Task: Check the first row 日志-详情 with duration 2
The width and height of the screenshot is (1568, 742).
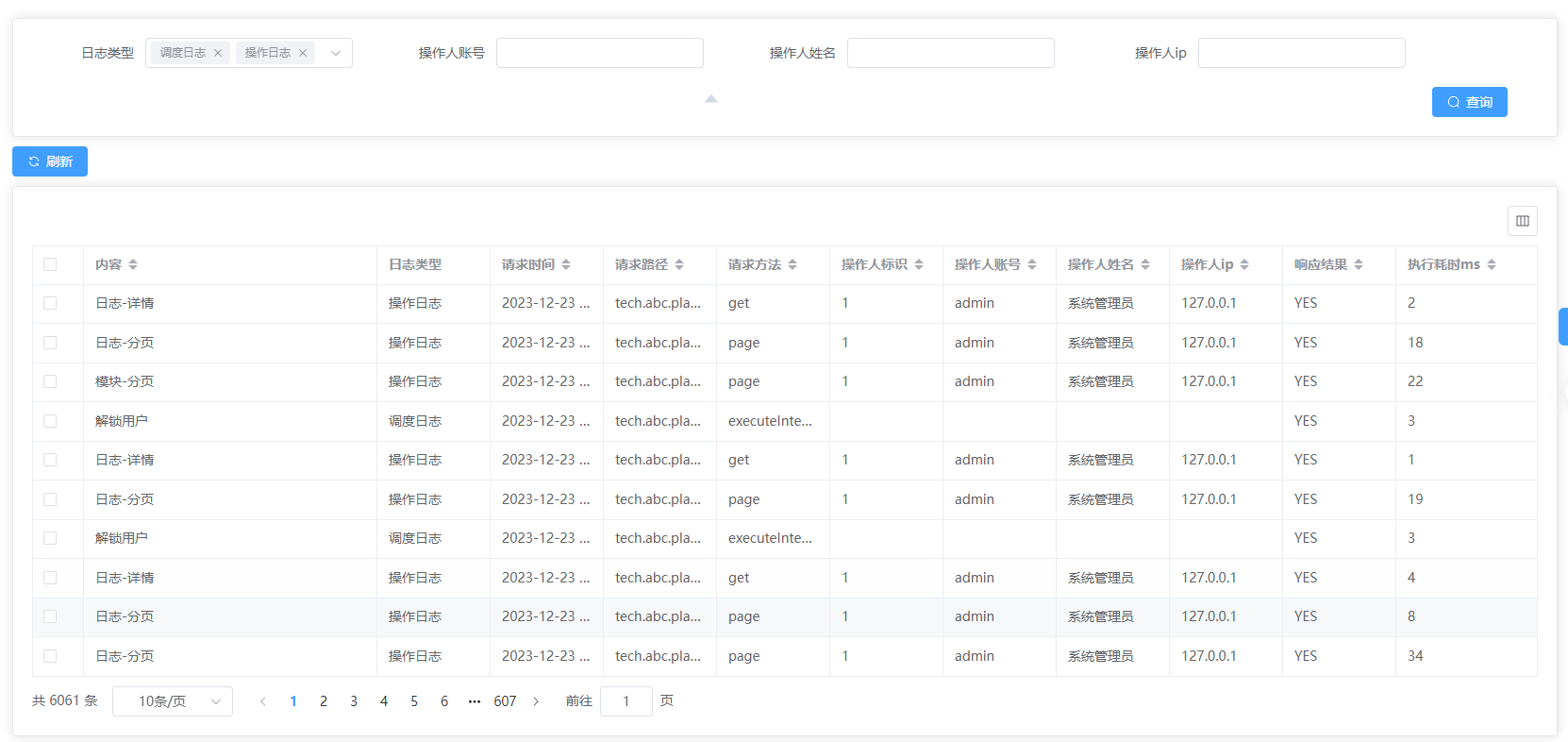Action: [x=50, y=303]
